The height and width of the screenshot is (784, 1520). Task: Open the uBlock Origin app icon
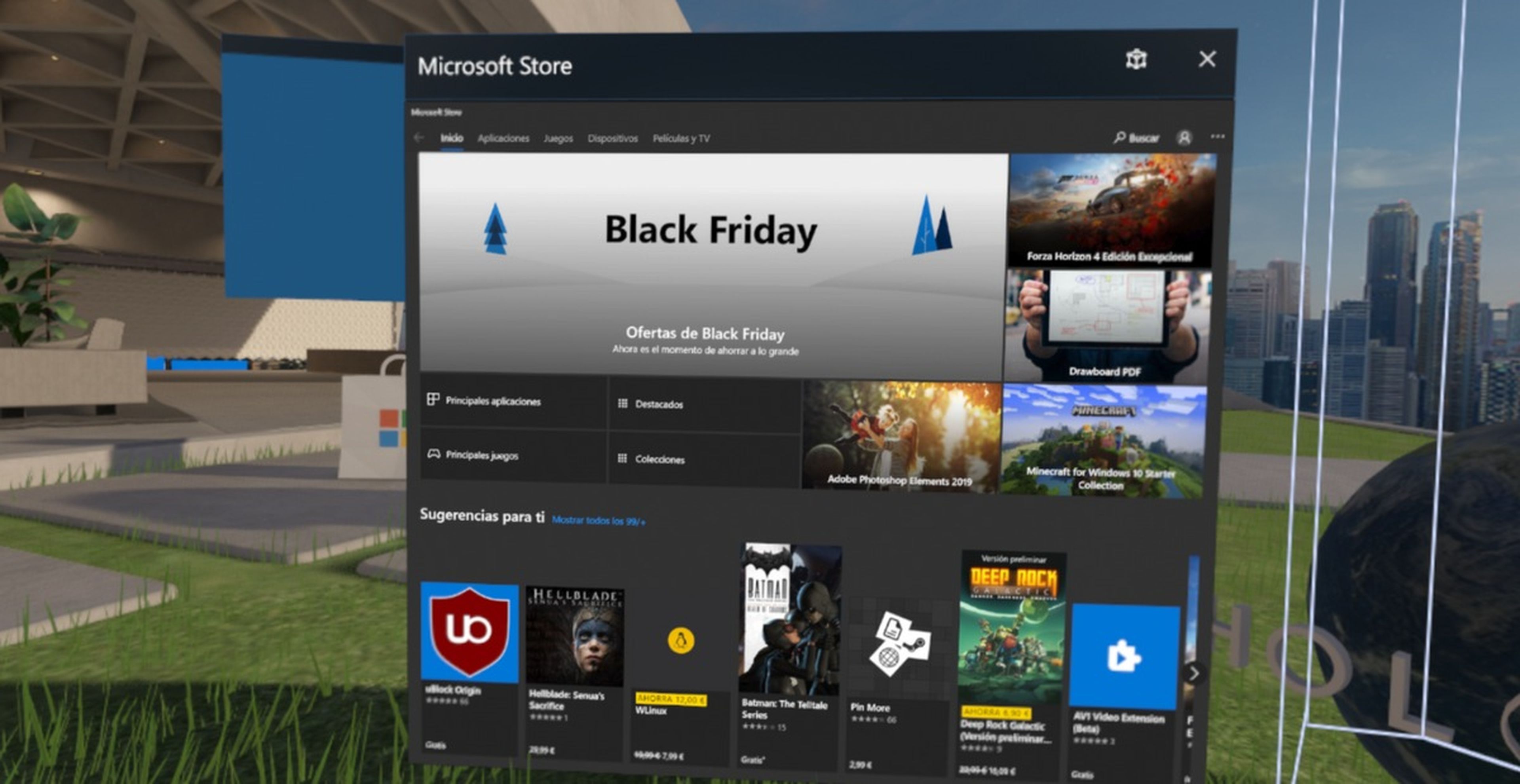(470, 632)
